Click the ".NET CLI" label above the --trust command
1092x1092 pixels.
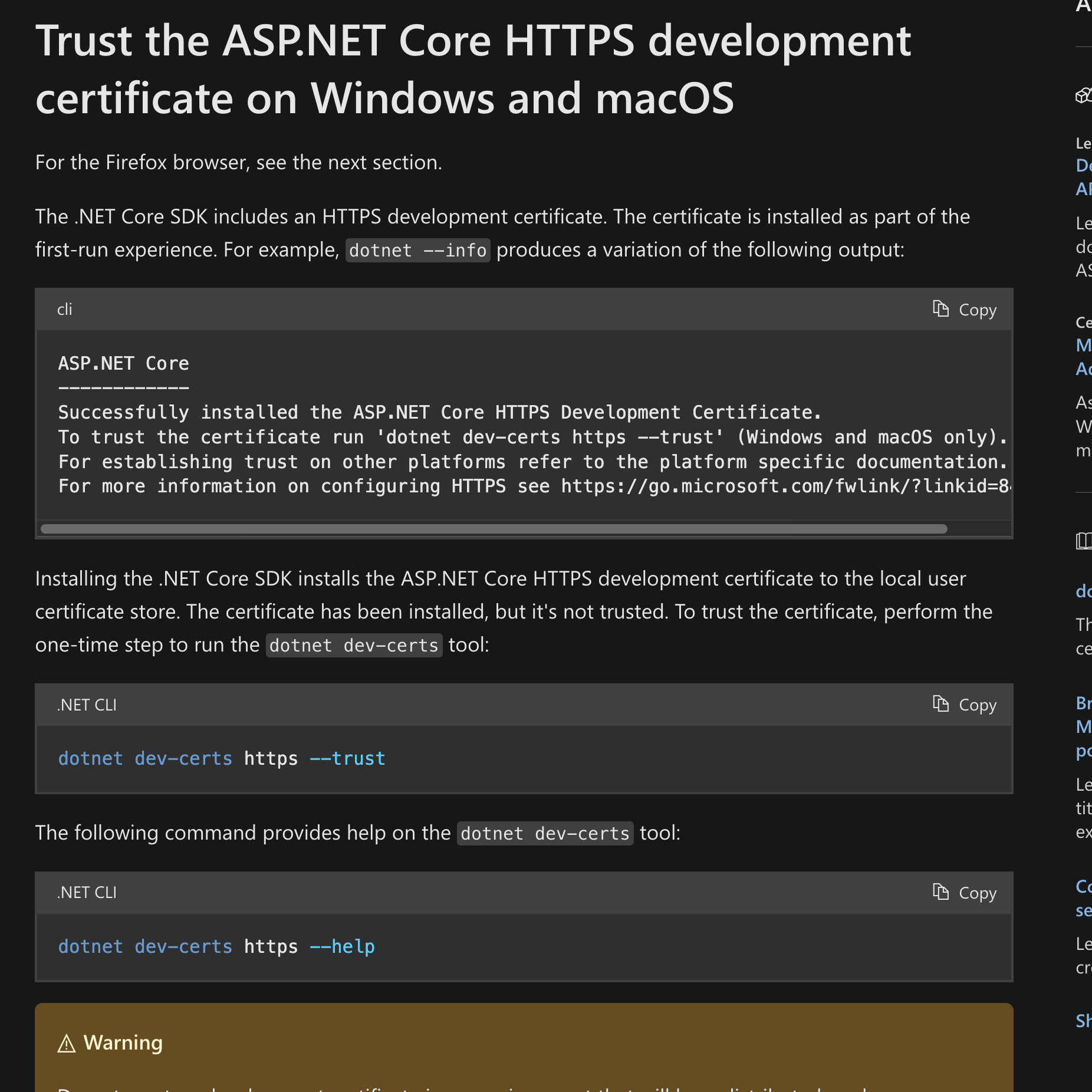[x=87, y=705]
